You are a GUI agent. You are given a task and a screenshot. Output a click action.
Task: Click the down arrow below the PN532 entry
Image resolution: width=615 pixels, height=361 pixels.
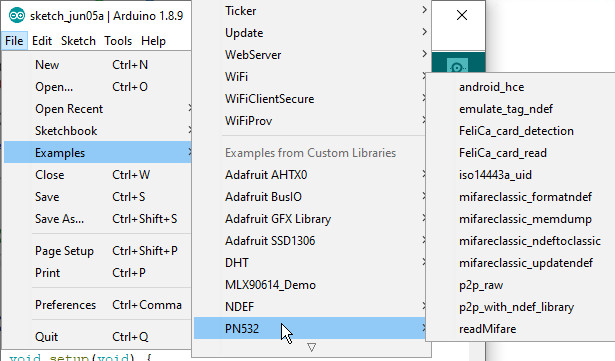click(311, 347)
